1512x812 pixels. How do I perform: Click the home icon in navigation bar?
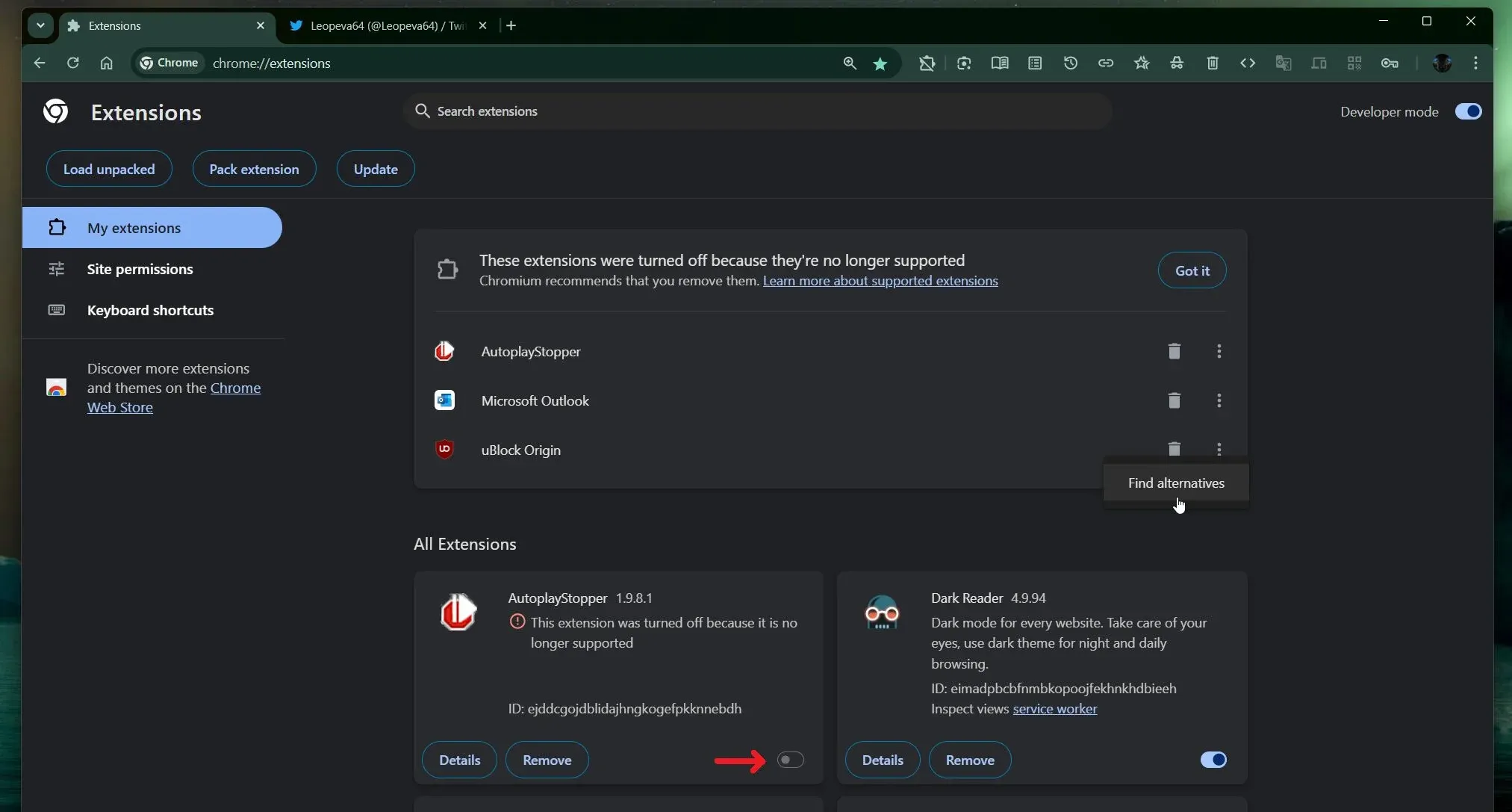coord(107,63)
